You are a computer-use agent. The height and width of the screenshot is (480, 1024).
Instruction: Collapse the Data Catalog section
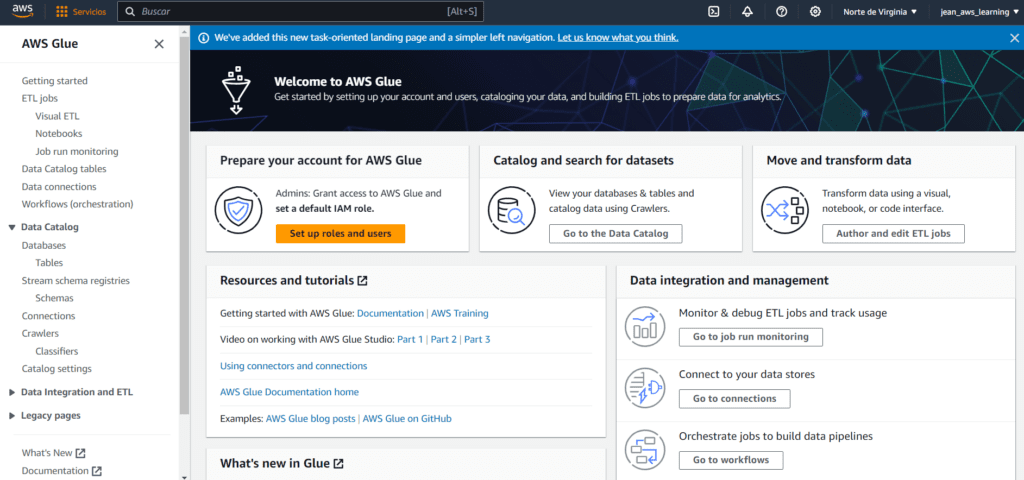pos(12,227)
